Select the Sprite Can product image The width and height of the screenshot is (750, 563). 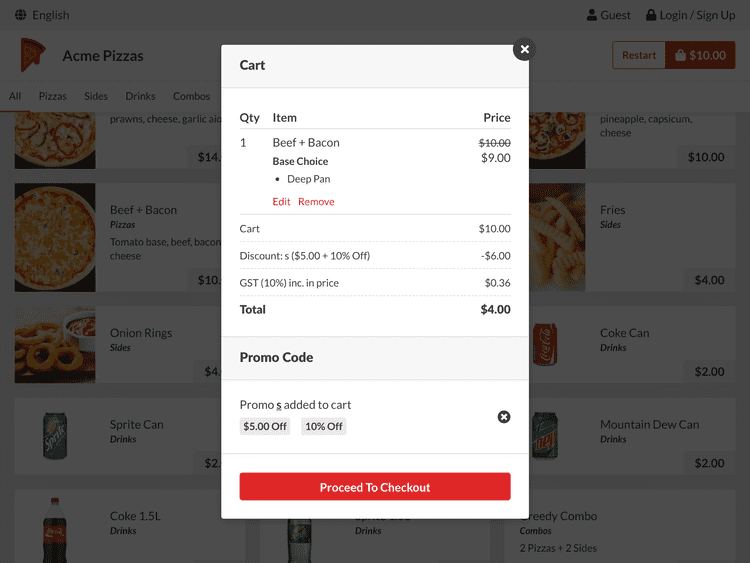[55, 436]
